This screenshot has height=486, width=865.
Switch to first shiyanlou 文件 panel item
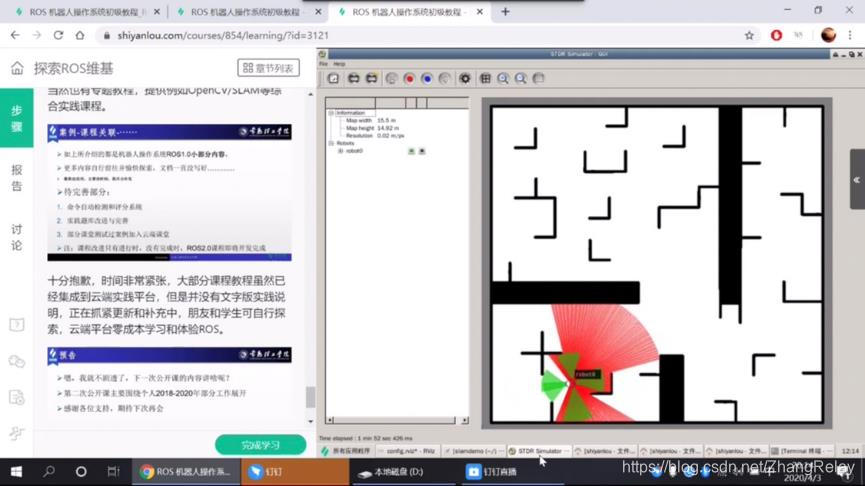(x=605, y=451)
